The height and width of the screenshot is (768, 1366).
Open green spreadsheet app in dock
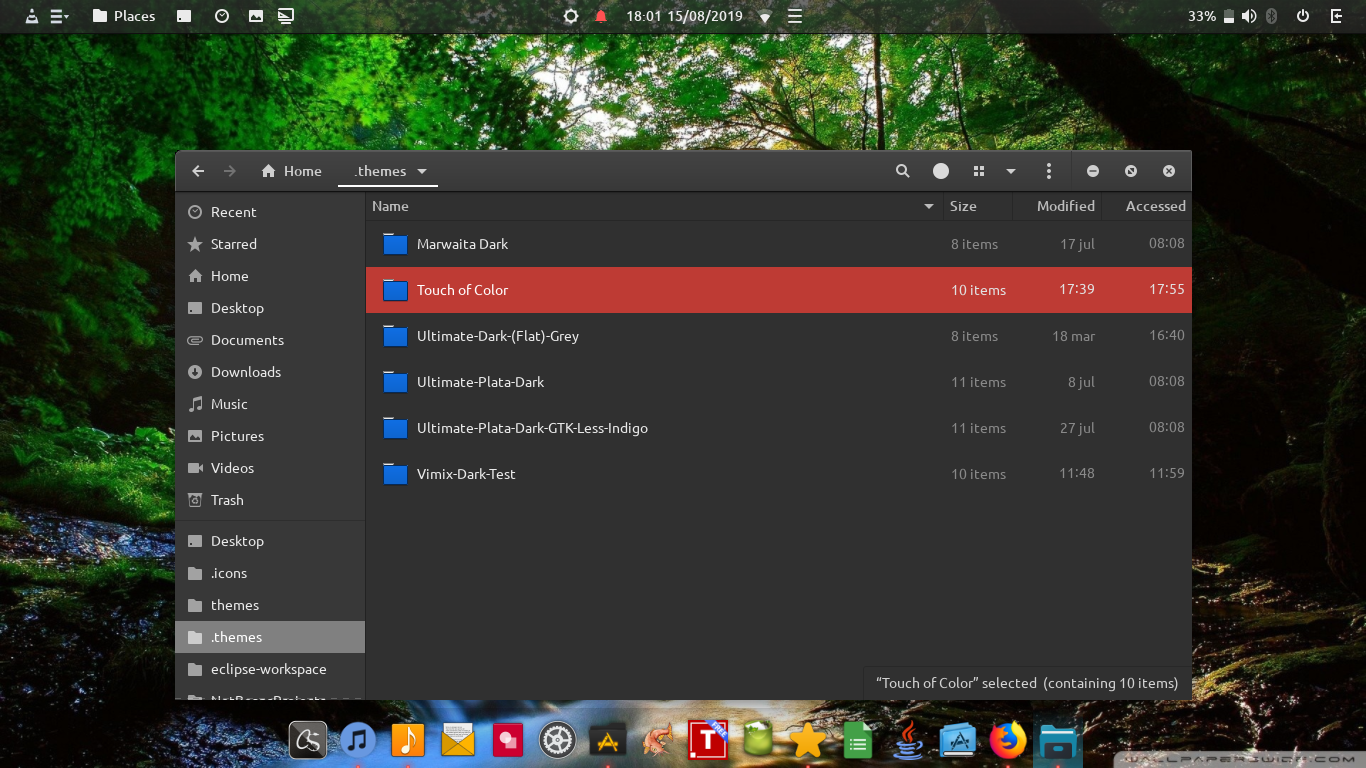[857, 741]
